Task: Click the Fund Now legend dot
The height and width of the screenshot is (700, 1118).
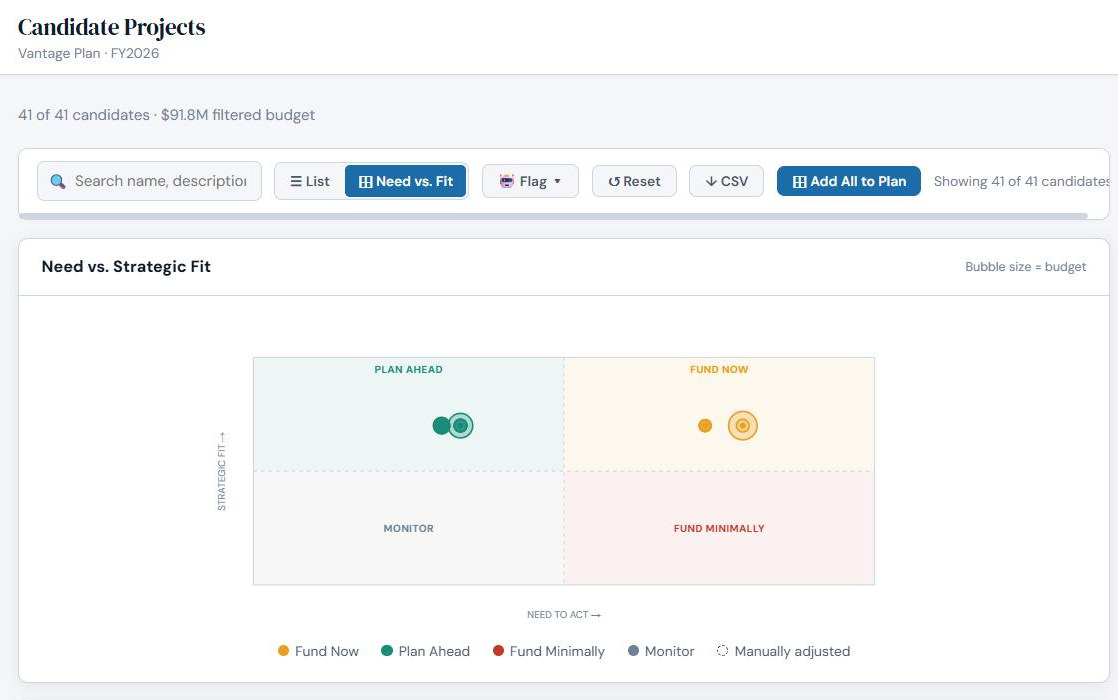Action: [x=283, y=651]
